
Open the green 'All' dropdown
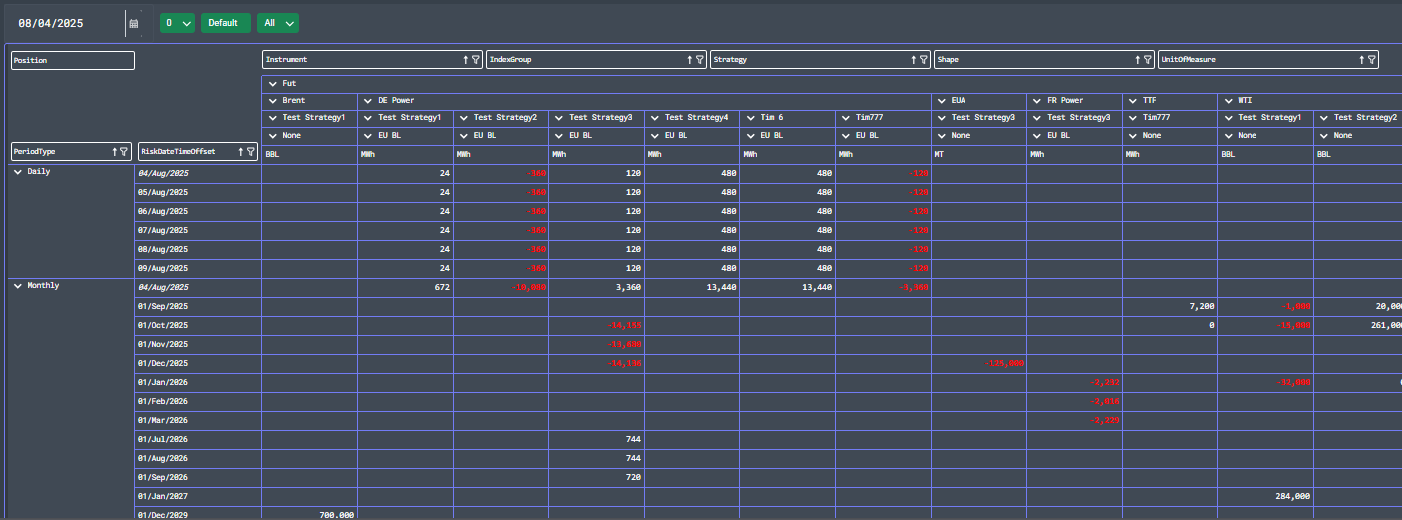click(x=277, y=23)
